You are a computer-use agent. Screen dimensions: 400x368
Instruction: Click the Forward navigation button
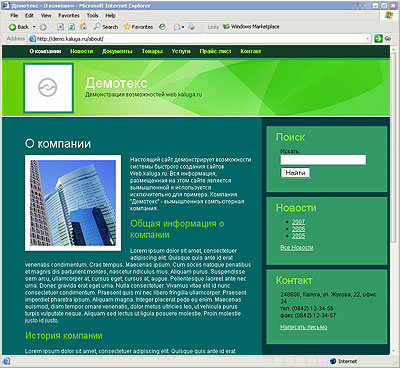click(x=43, y=27)
